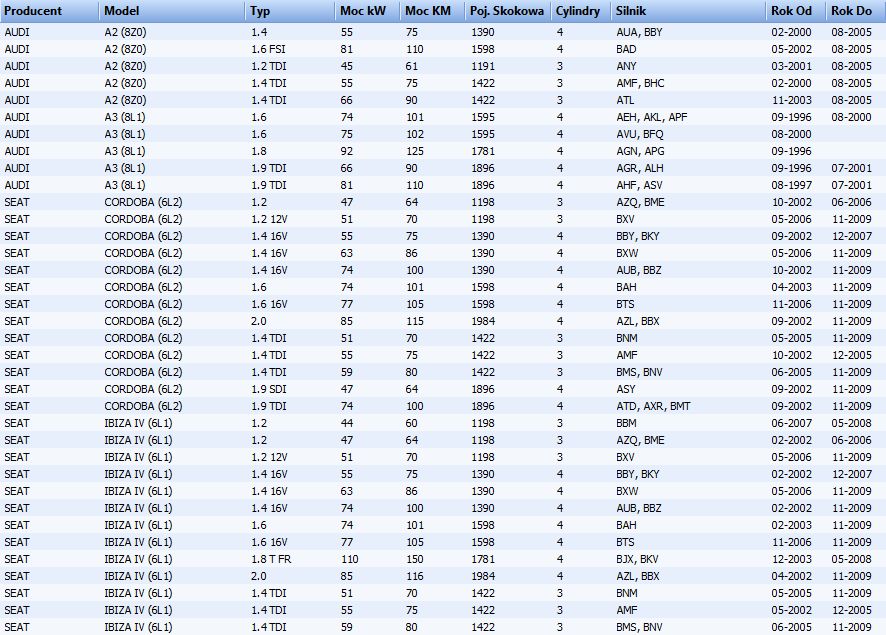Click engine code 'ANY'
The image size is (886, 635).
click(x=626, y=66)
